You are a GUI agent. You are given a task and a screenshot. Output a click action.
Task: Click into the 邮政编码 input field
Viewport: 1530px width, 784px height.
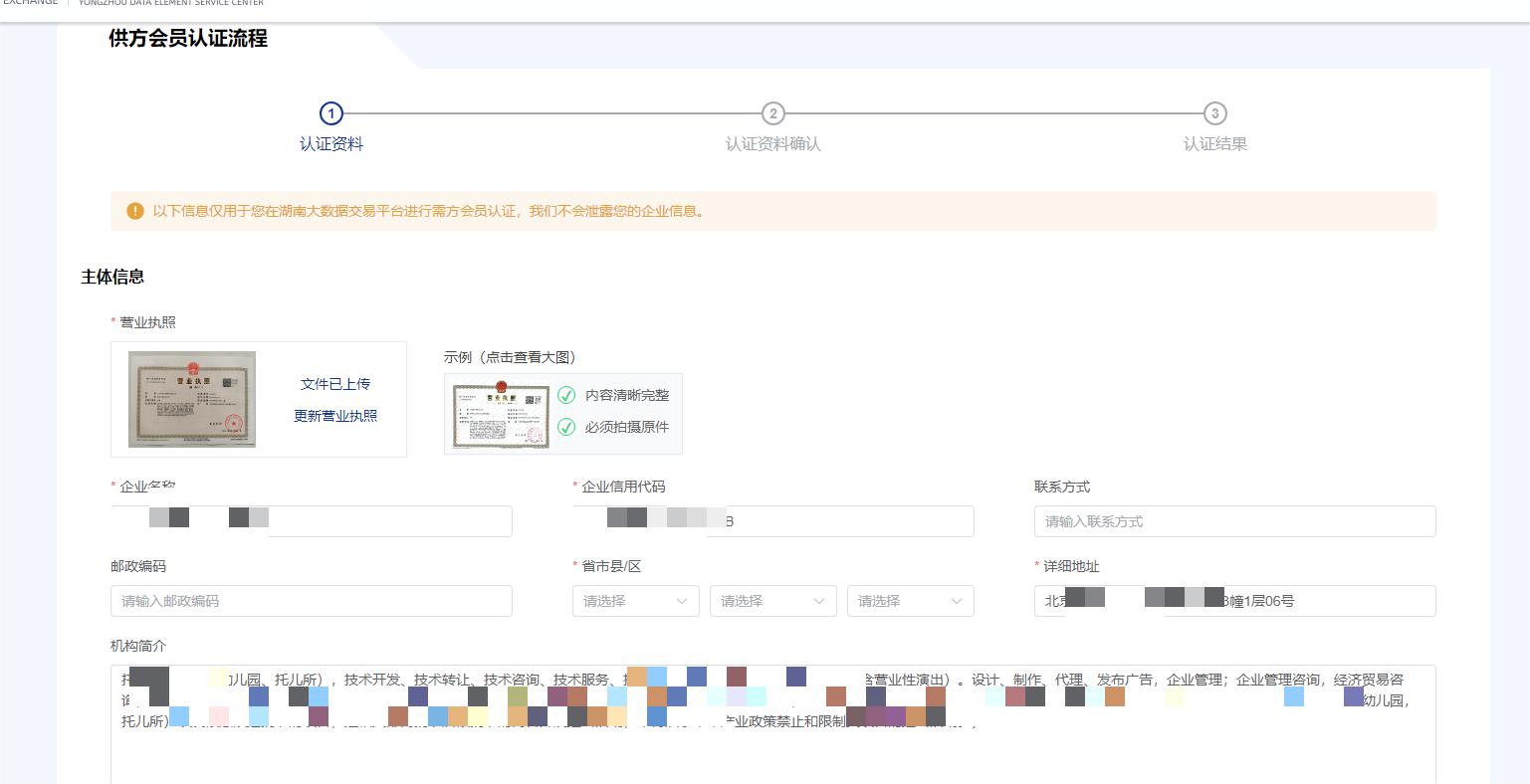[311, 601]
